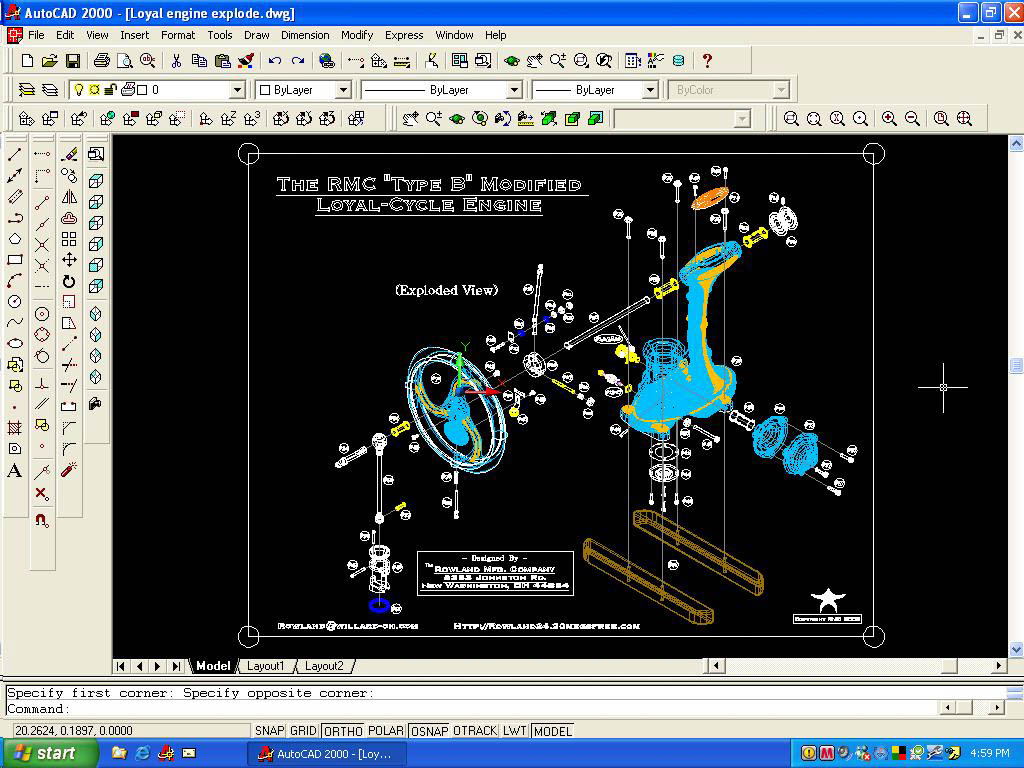This screenshot has height=768, width=1024.
Task: Click AutoCAD 2000 taskbar button
Action: point(326,753)
